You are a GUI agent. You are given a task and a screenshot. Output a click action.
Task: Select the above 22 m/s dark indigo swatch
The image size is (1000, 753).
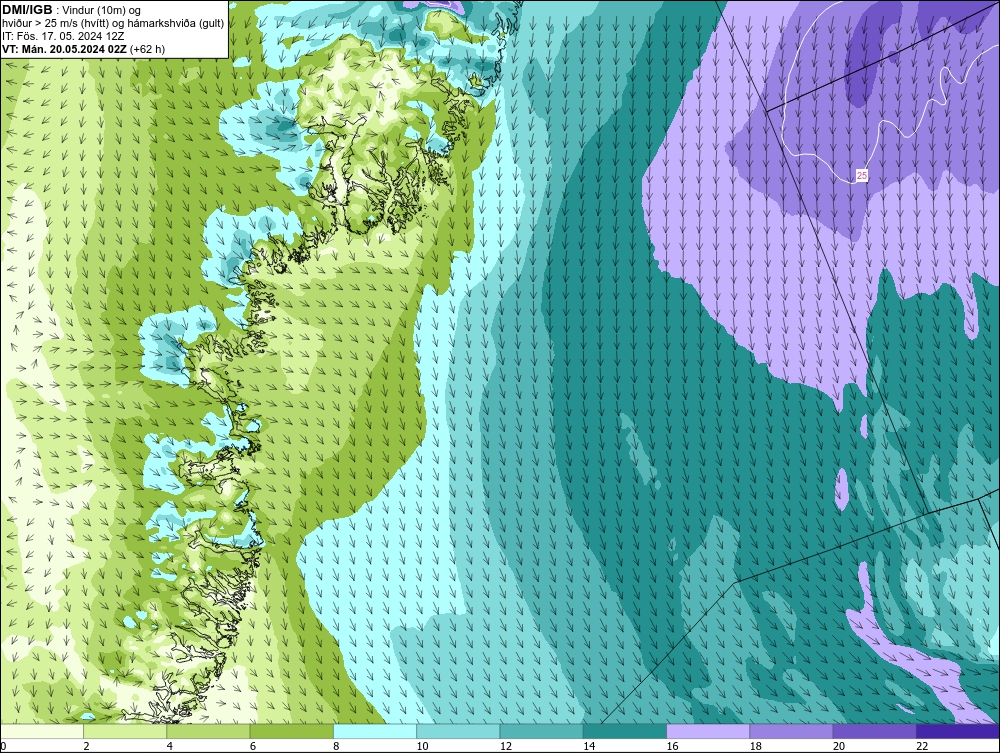point(957,731)
